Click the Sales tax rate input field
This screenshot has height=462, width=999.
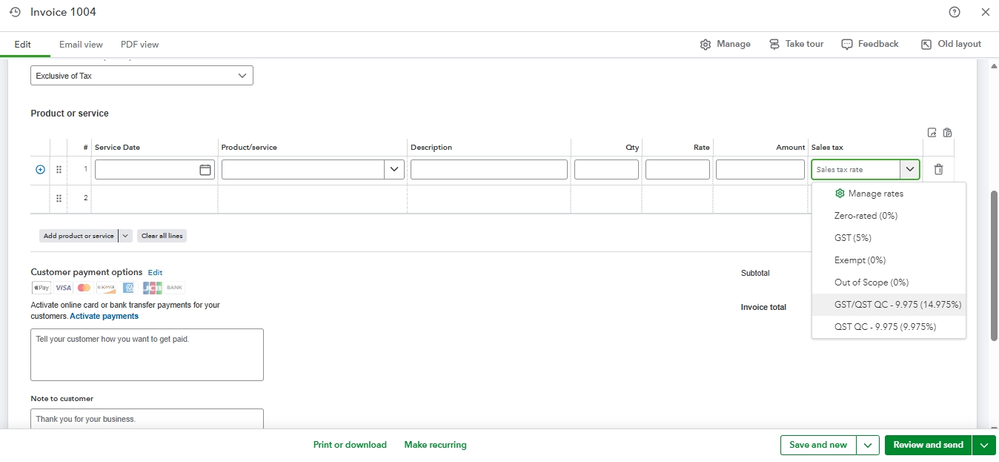click(856, 170)
